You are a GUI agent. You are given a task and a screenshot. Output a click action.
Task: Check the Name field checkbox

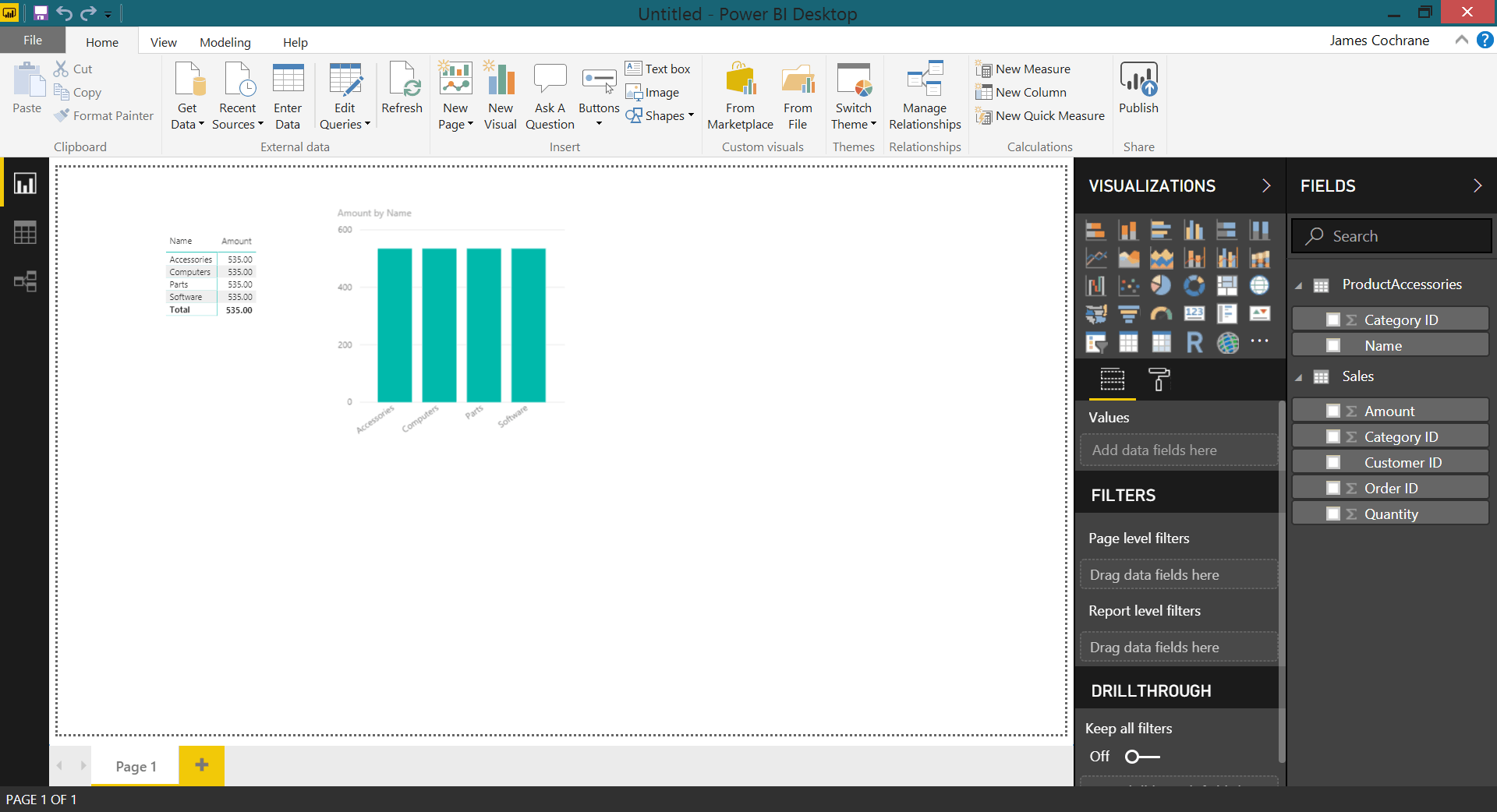1333,345
